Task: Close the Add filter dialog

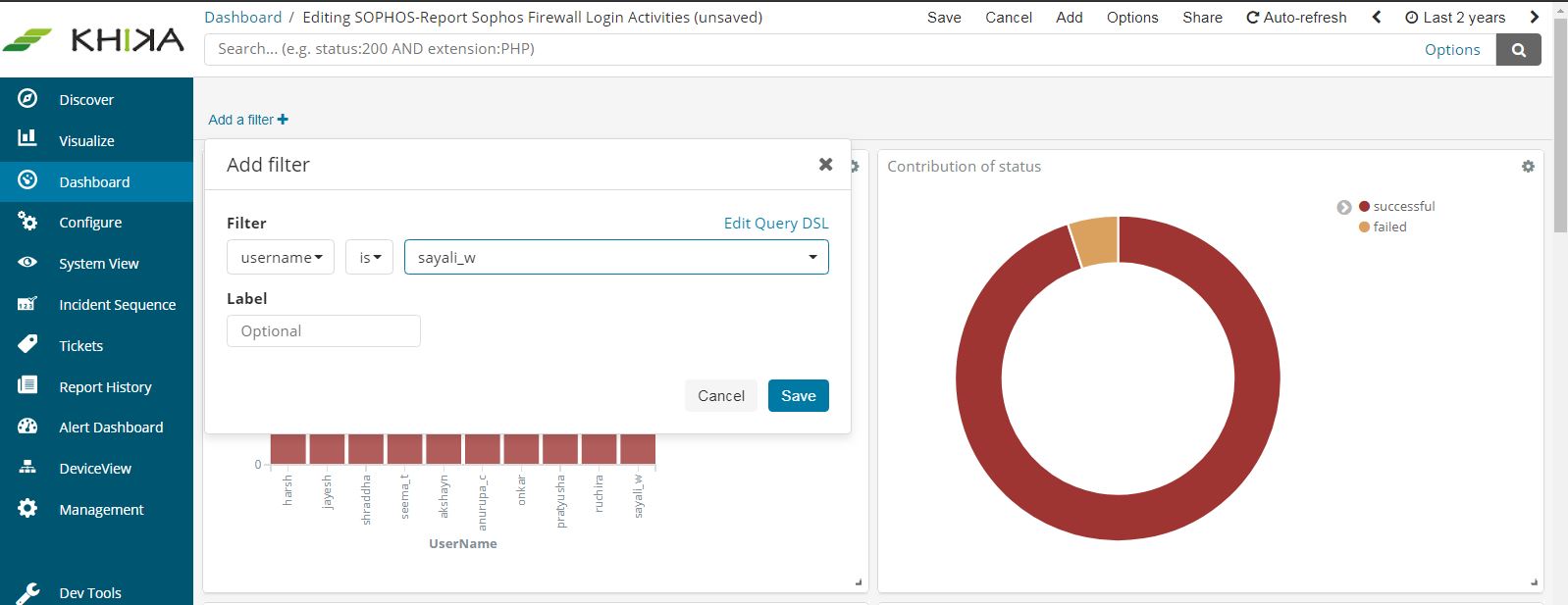Action: click(825, 165)
